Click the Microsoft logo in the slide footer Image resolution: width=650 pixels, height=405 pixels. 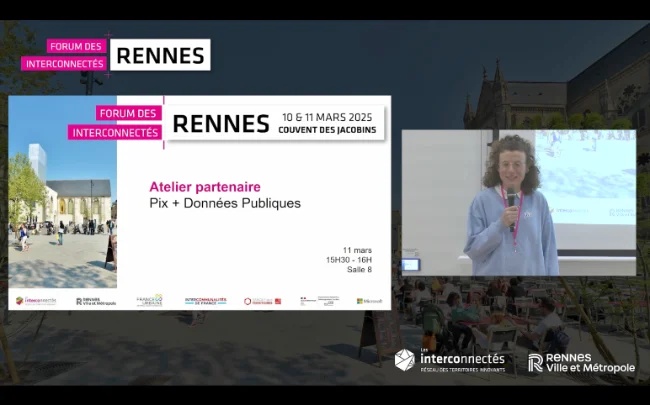pyautogui.click(x=369, y=301)
